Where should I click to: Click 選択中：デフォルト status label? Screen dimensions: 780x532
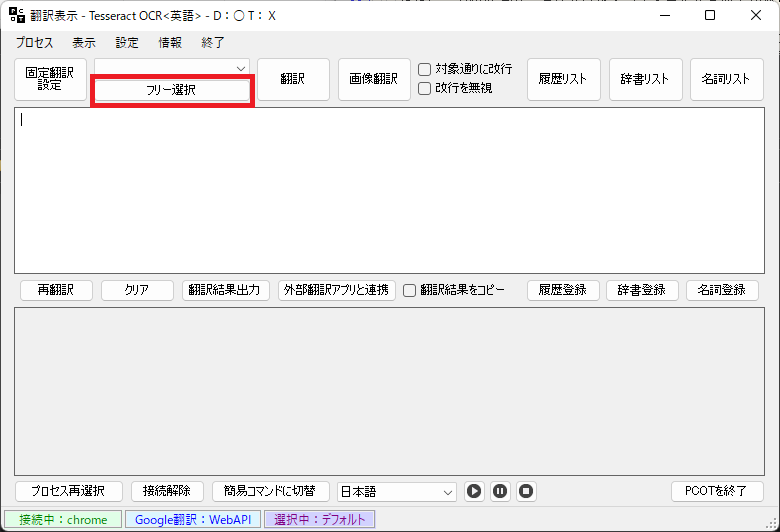click(319, 520)
